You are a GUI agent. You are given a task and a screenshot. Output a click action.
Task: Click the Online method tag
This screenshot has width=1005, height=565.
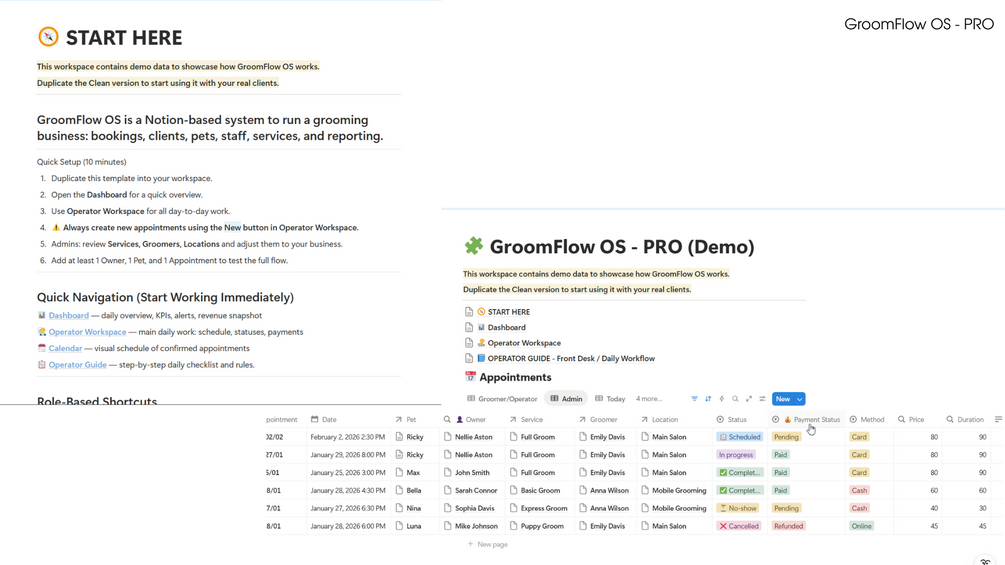[x=861, y=526]
